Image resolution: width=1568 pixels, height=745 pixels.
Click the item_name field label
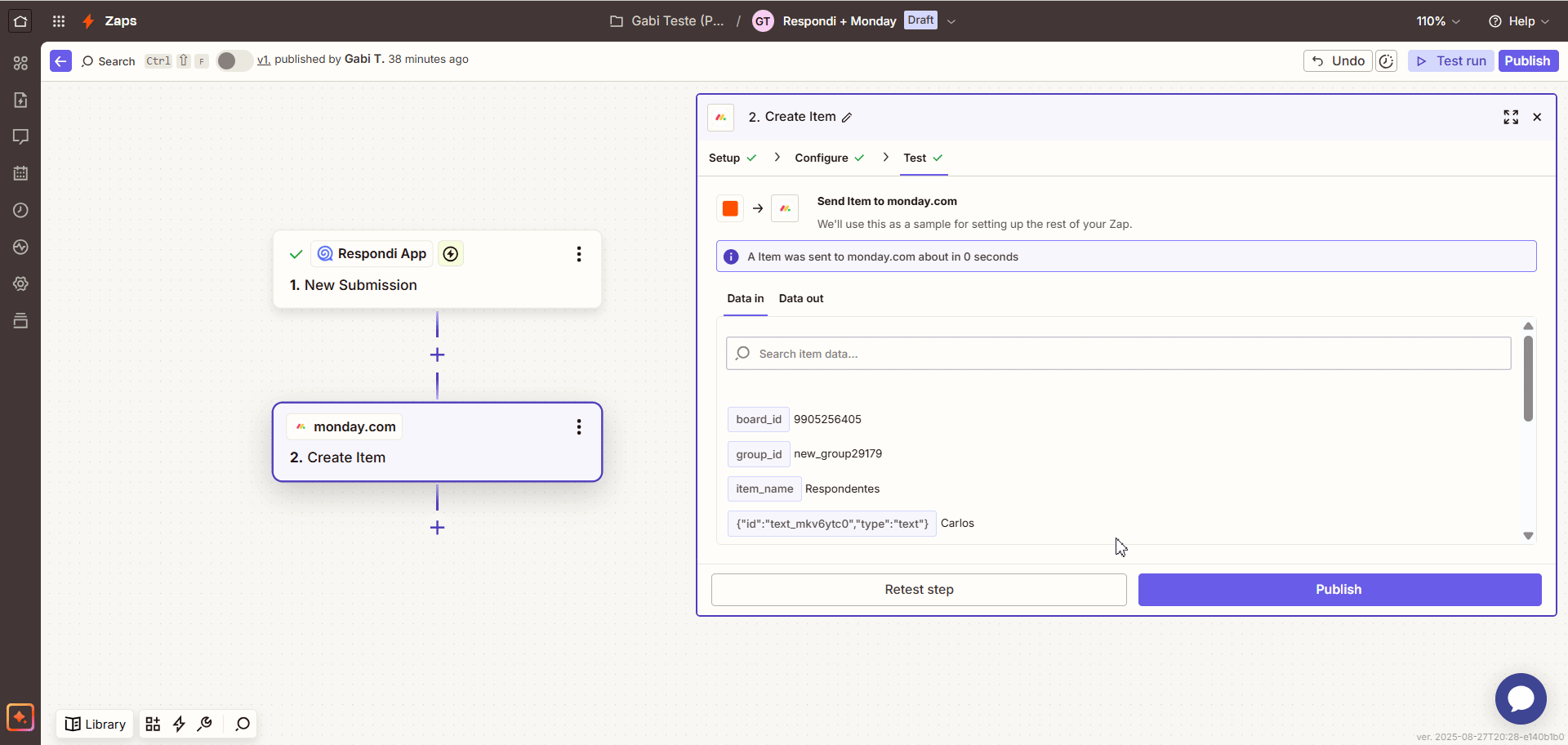click(x=764, y=488)
